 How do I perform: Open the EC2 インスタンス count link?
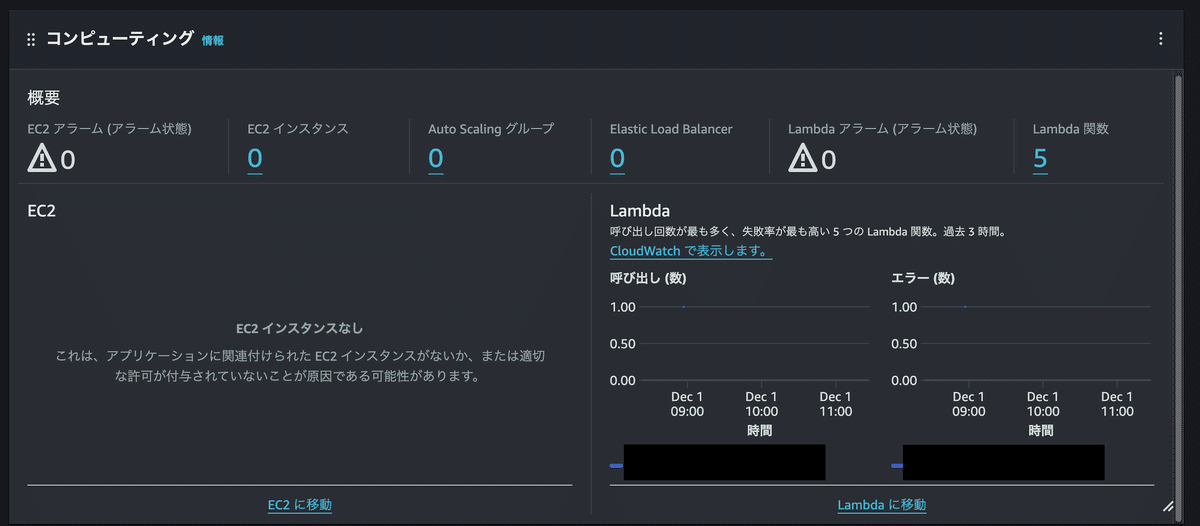255,158
